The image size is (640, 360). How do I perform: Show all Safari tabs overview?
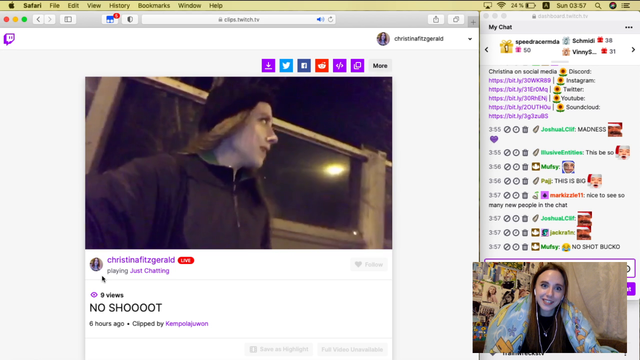tap(456, 19)
